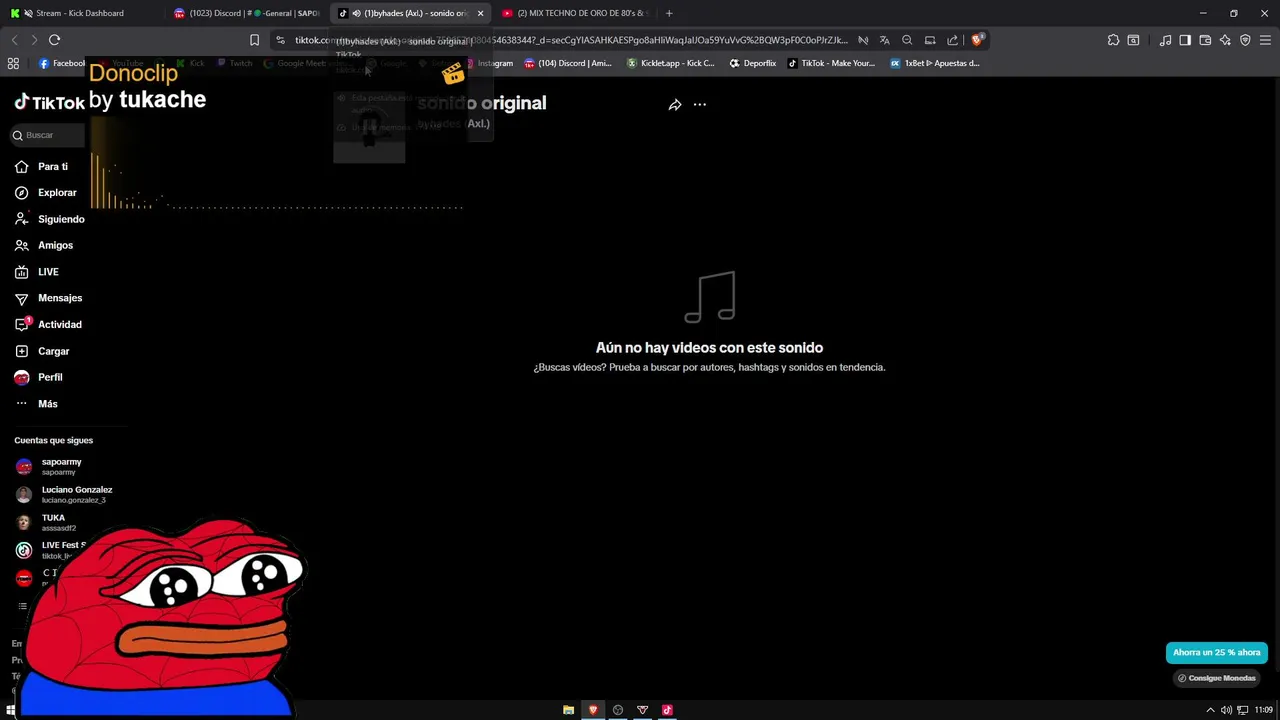Open the TikTok app in taskbar

667,710
